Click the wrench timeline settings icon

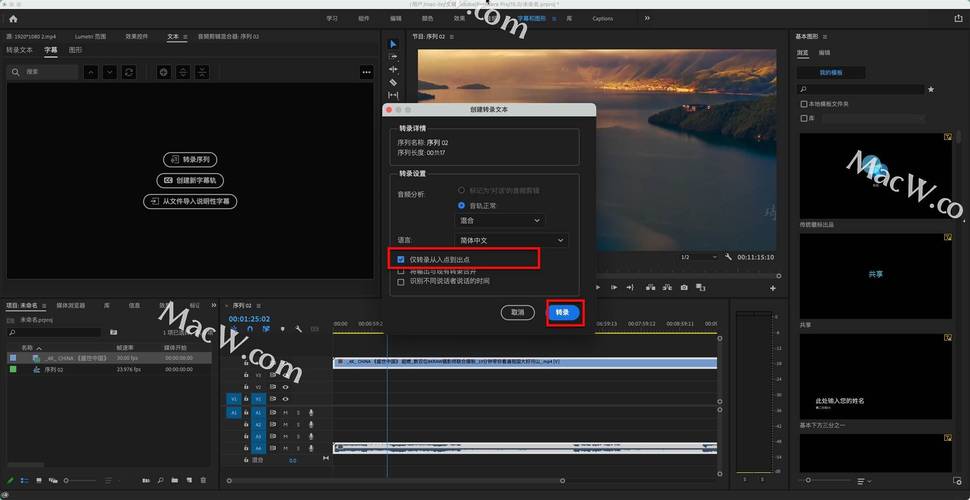(298, 329)
